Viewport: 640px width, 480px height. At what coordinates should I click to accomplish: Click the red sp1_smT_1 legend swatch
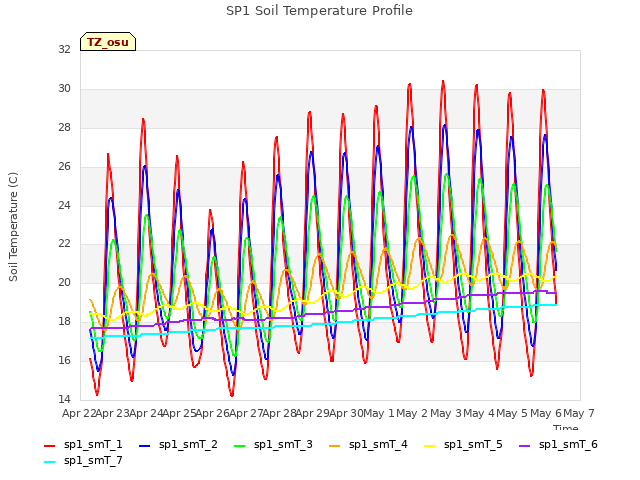point(49,446)
